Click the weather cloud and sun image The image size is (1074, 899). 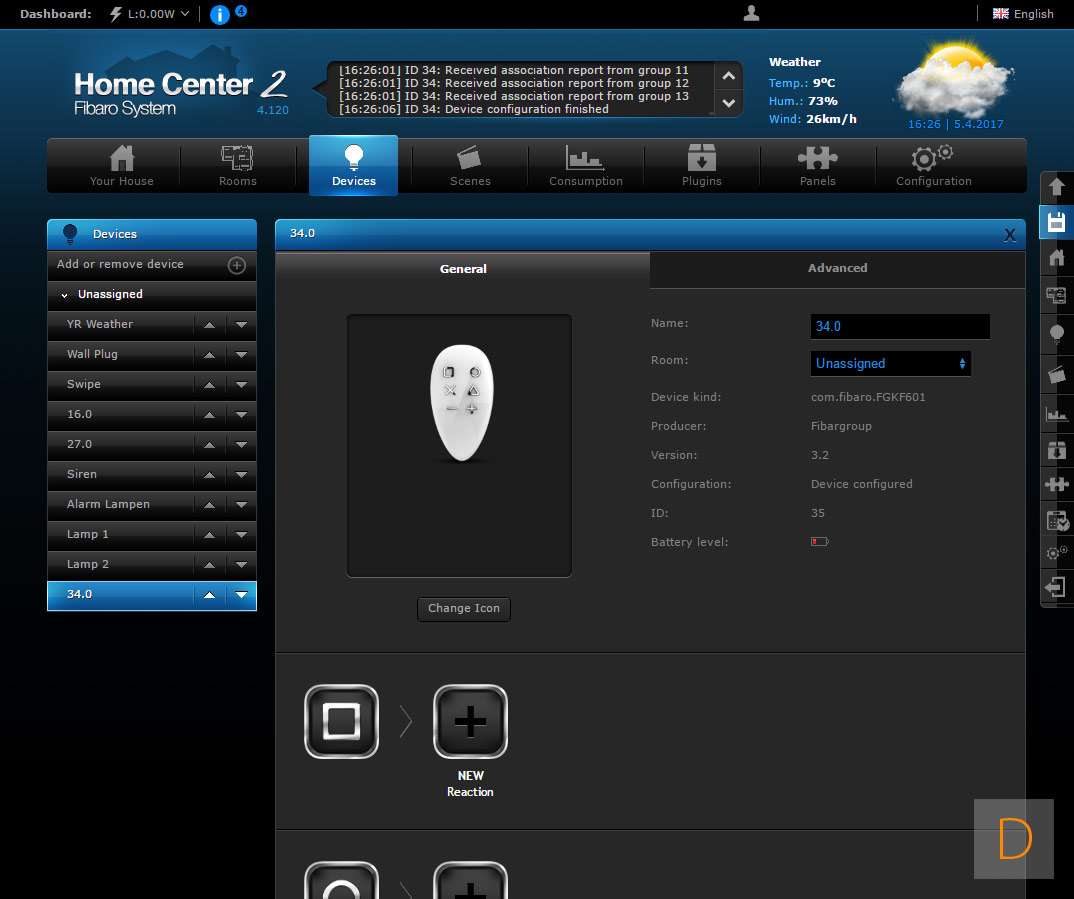[x=954, y=80]
